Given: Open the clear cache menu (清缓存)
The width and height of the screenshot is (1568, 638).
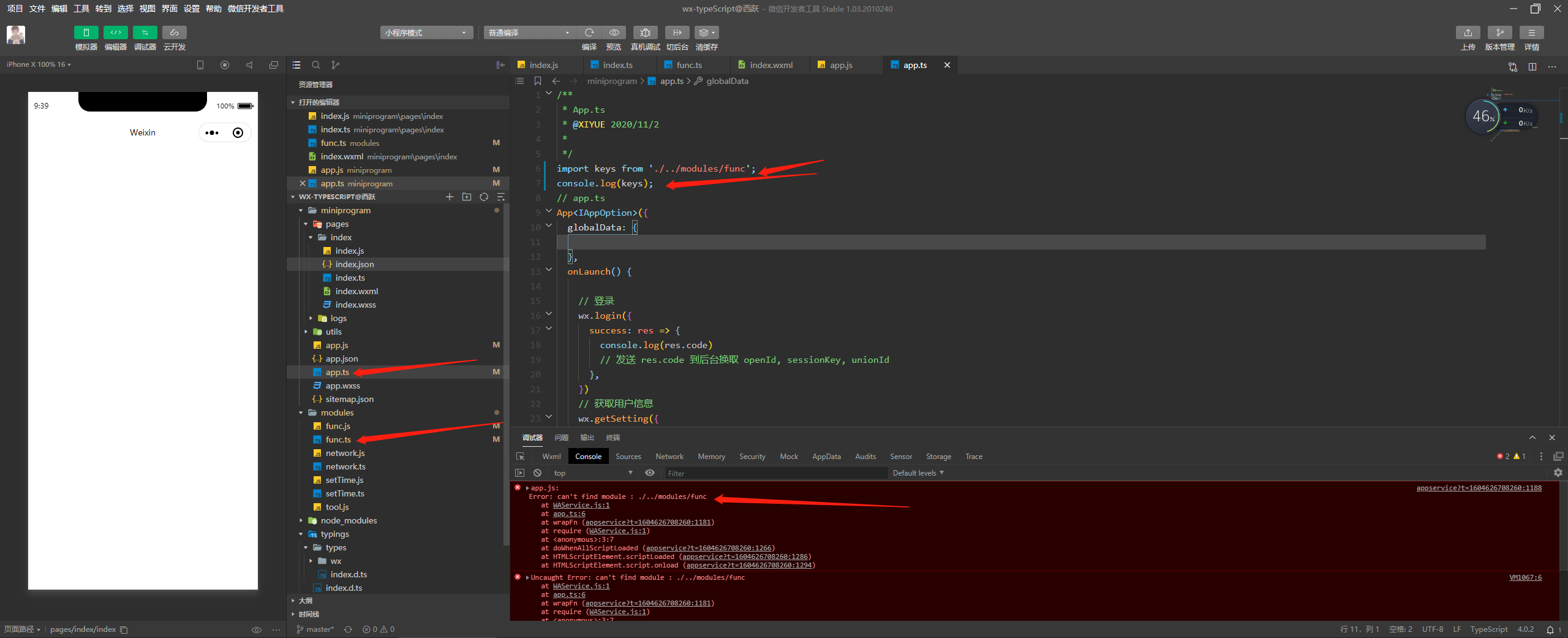Looking at the screenshot, I should (x=707, y=32).
